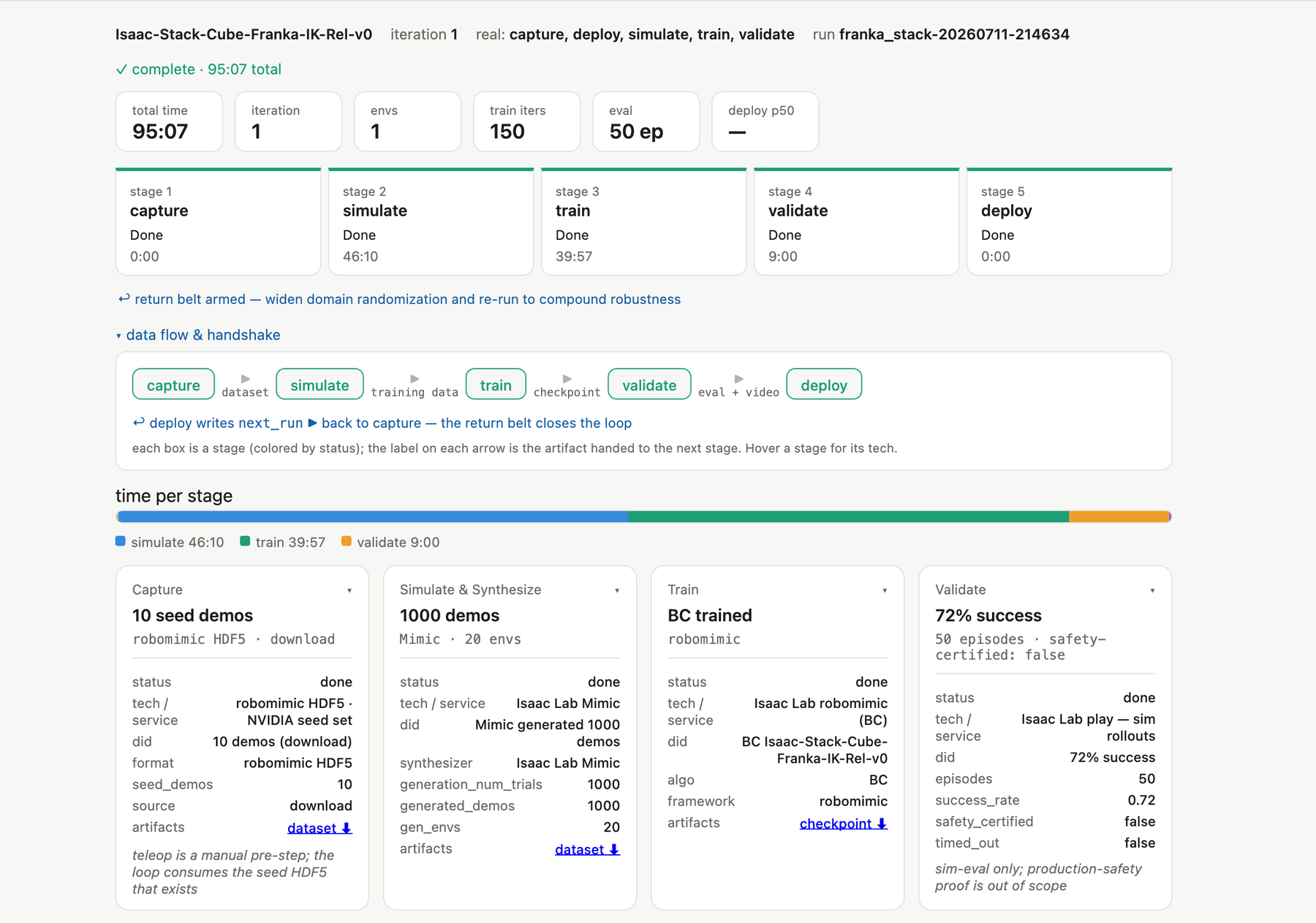Download the Simulate card dataset artifact

[x=587, y=849]
